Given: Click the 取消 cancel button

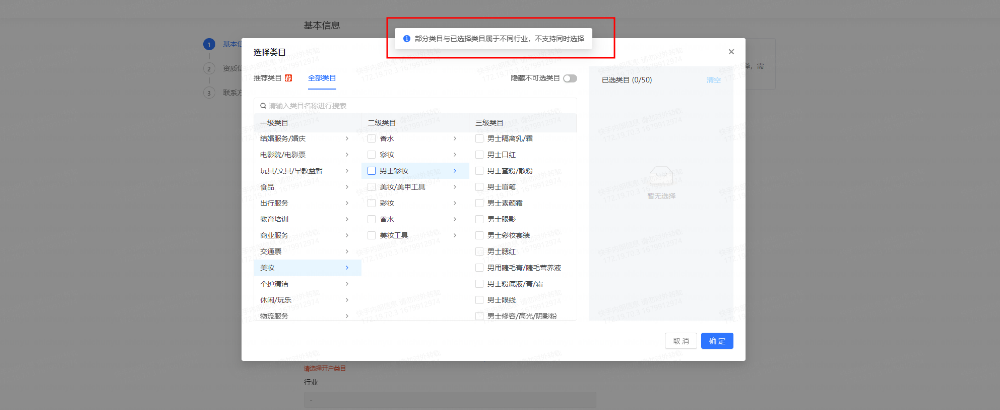Looking at the screenshot, I should click(681, 341).
